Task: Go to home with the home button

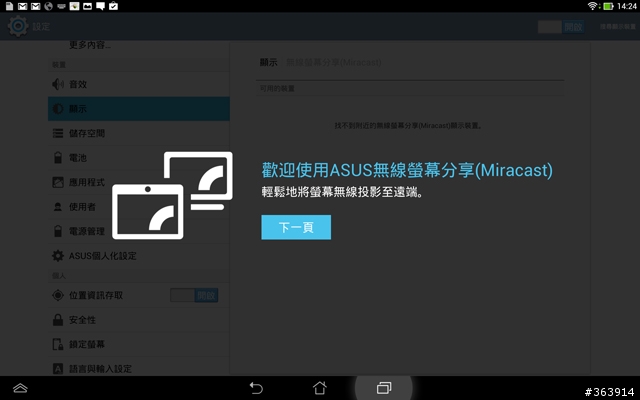Action: click(320, 388)
